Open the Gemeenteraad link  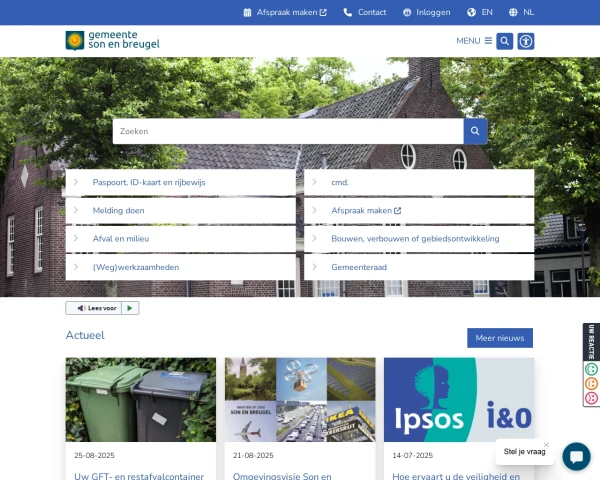(x=359, y=267)
